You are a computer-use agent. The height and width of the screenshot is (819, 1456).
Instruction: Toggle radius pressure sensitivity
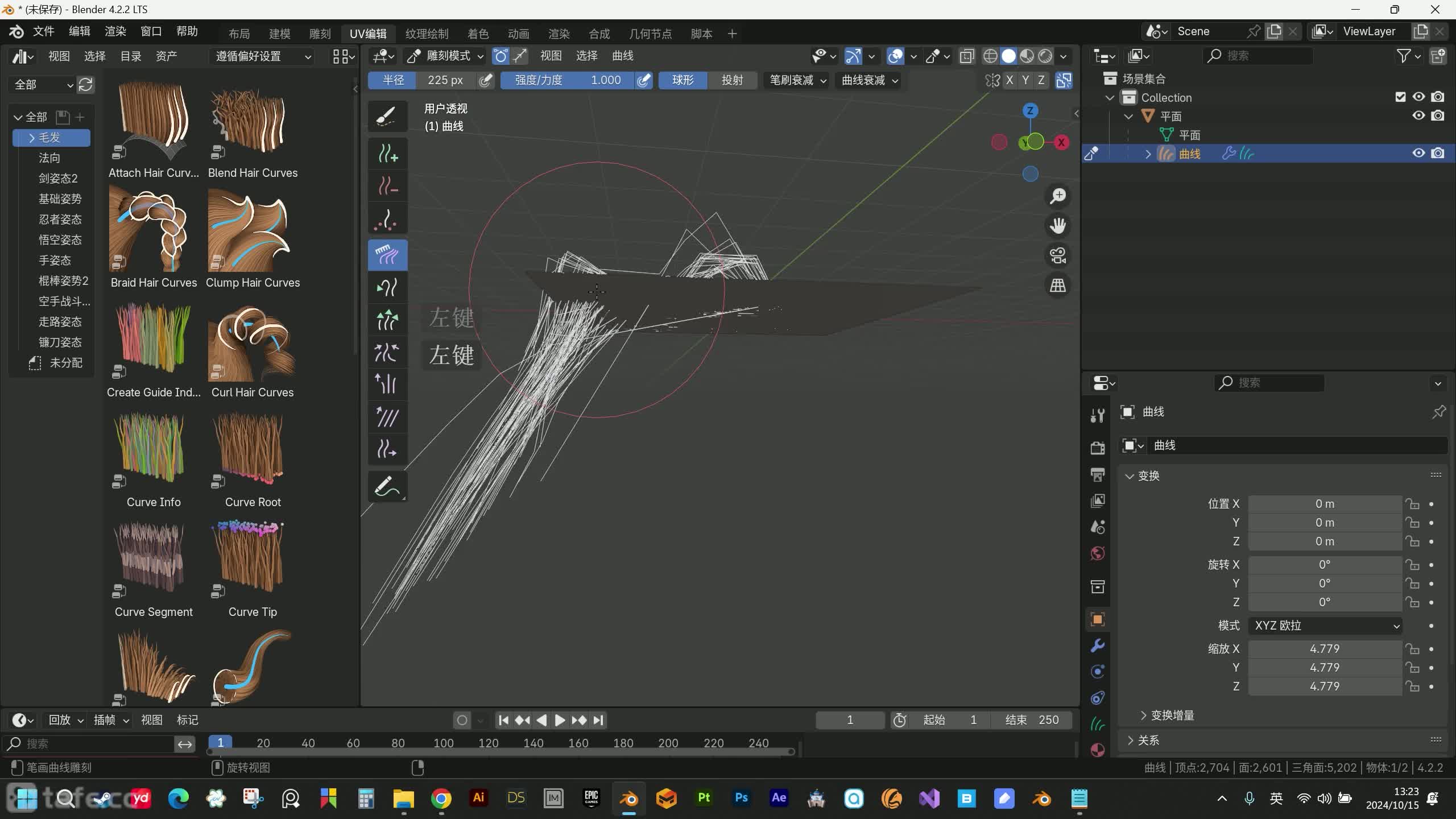tap(485, 80)
